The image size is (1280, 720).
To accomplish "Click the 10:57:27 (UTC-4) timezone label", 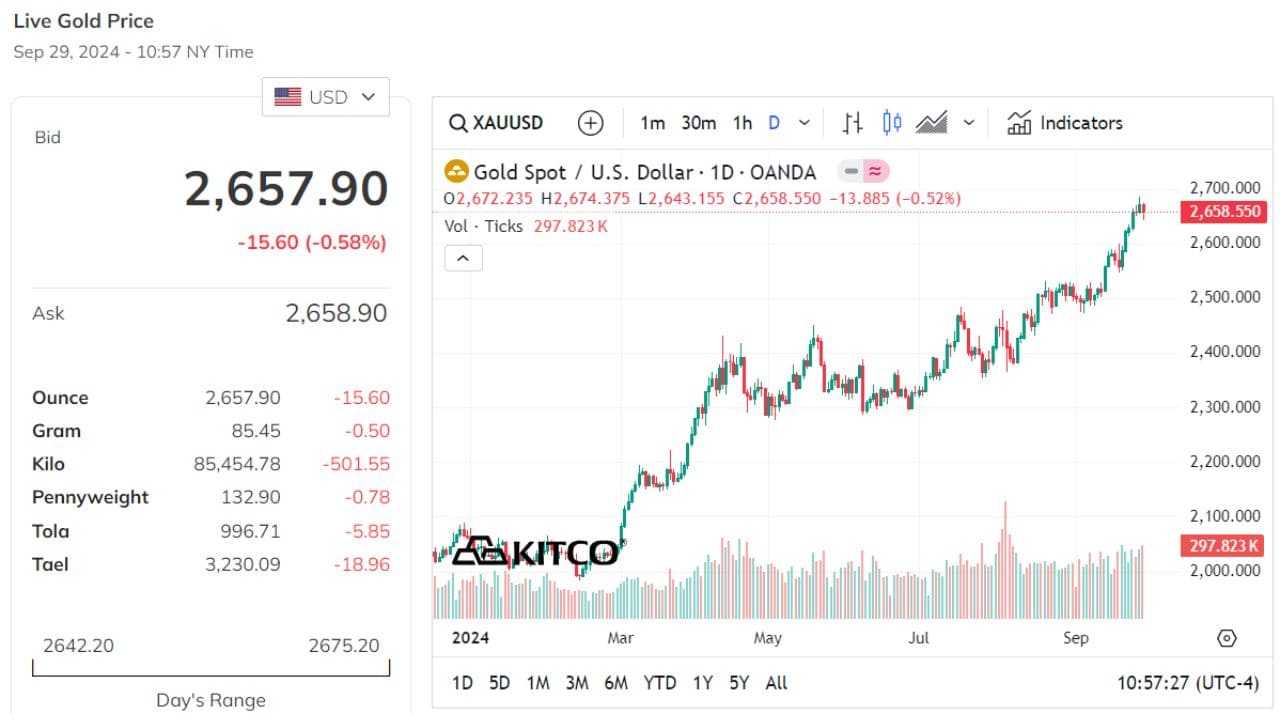I will click(x=1187, y=683).
